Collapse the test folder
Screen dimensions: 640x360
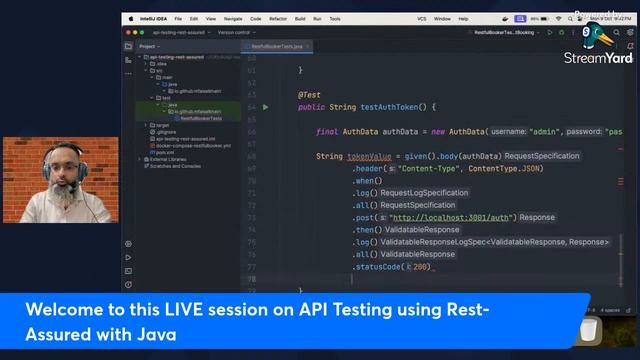[152, 98]
